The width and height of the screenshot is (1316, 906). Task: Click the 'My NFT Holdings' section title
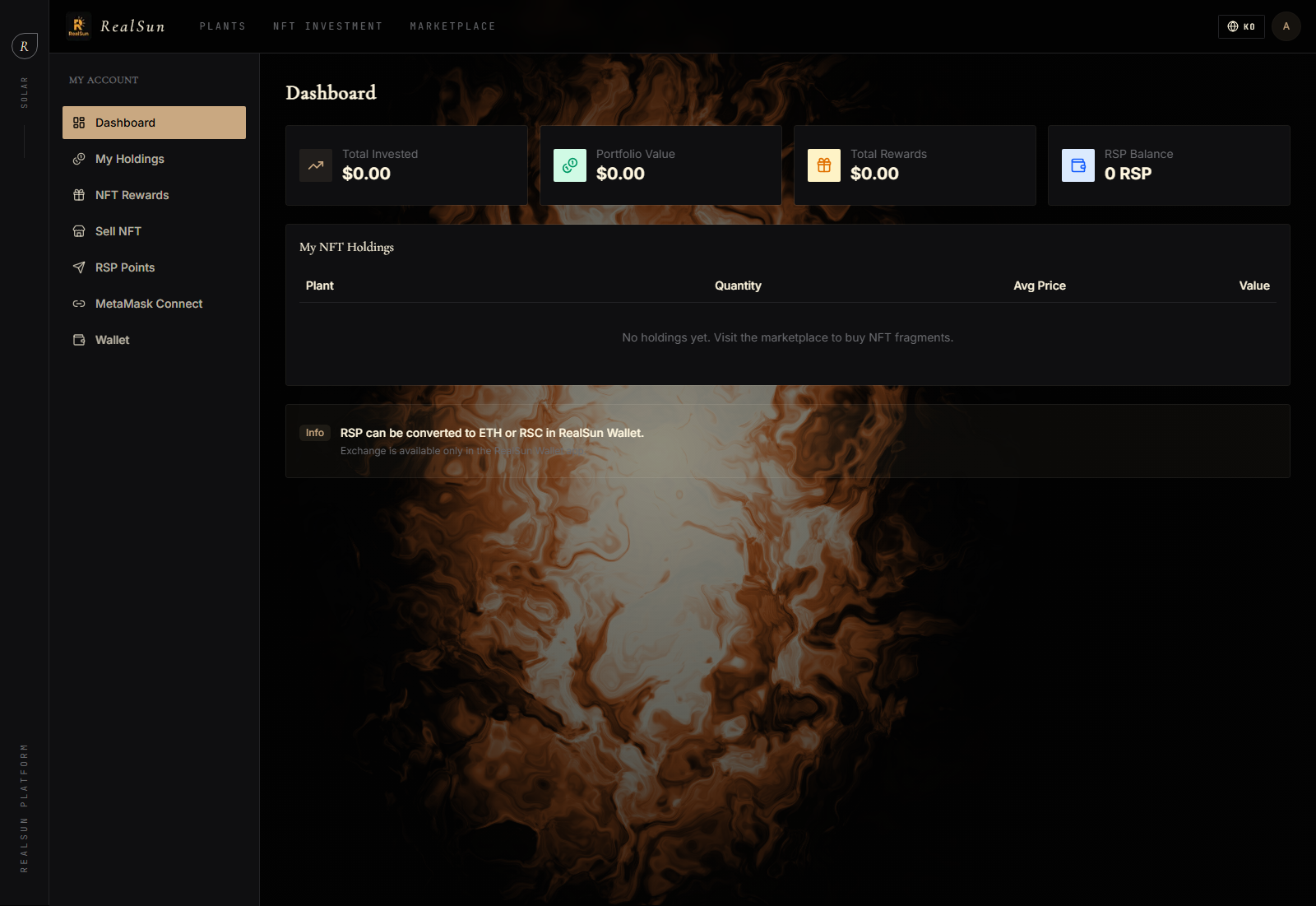point(346,247)
